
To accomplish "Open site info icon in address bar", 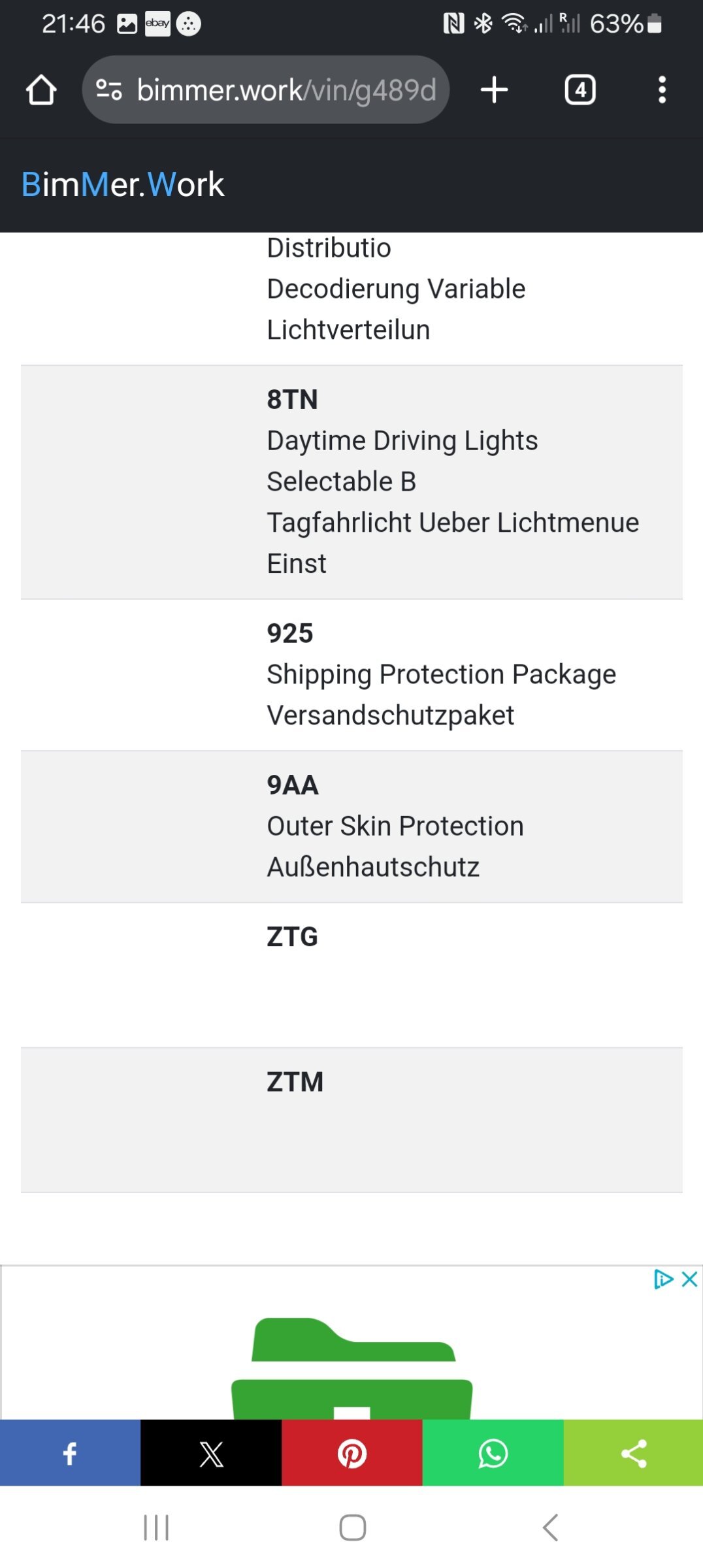I will pyautogui.click(x=108, y=90).
